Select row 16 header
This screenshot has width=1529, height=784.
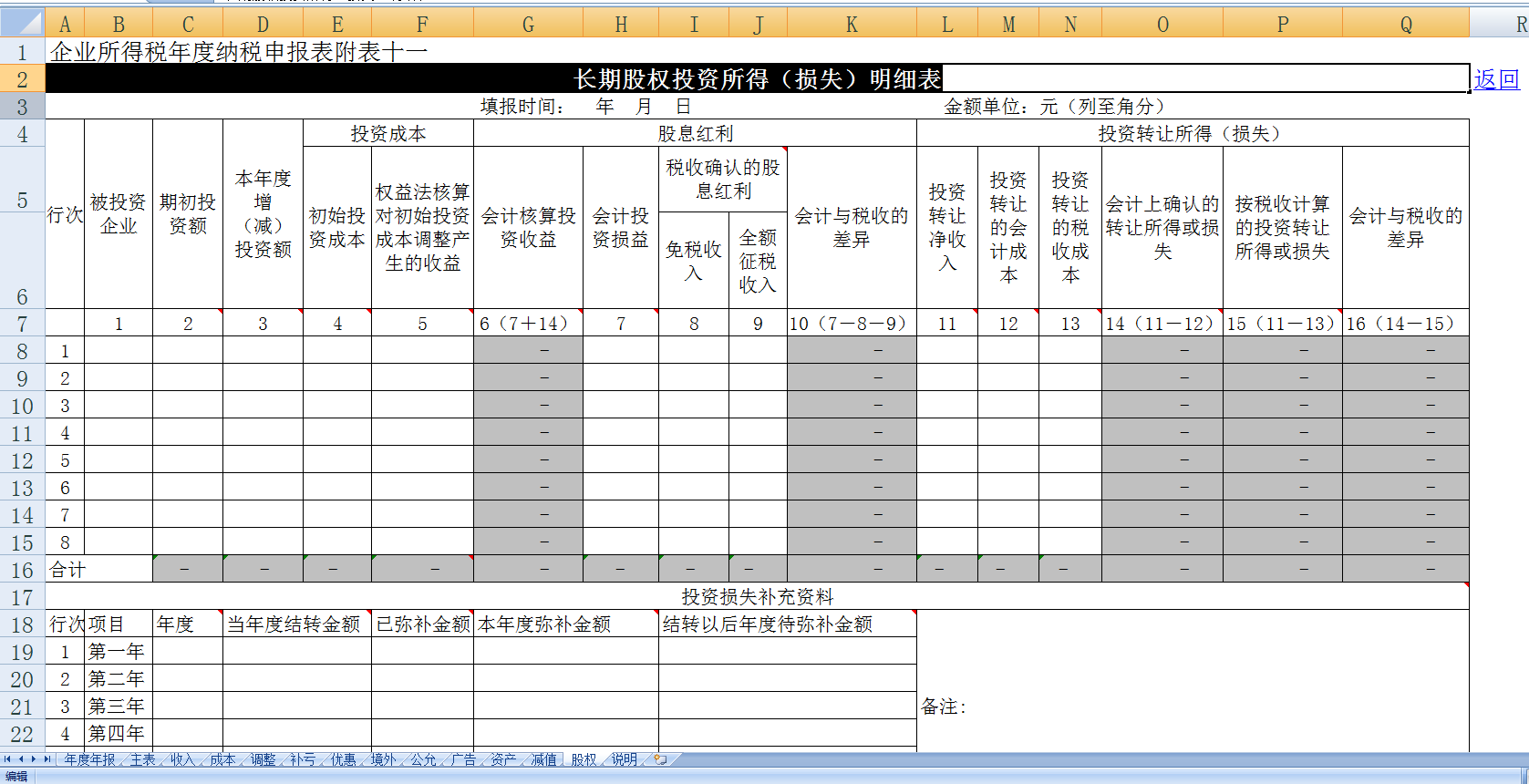[22, 570]
